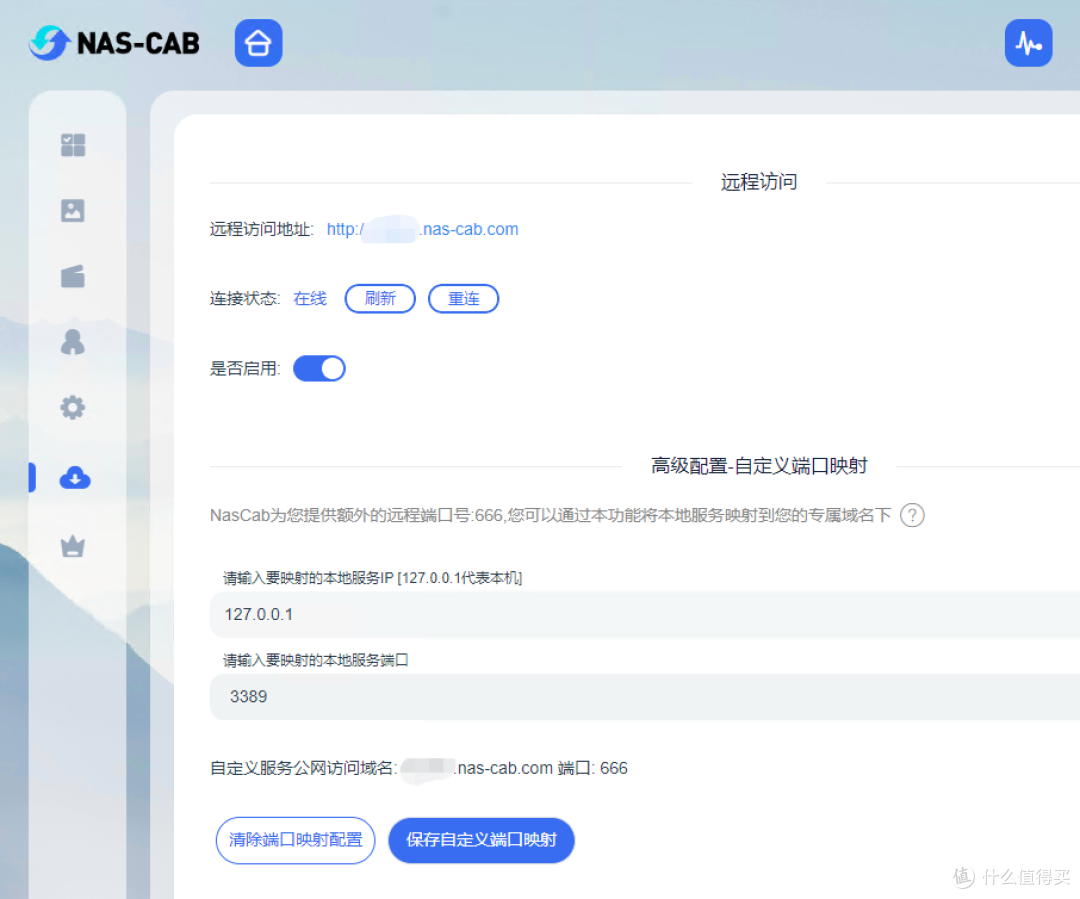Select the cloud remote access icon in sidebar
1080x899 pixels.
(x=72, y=479)
